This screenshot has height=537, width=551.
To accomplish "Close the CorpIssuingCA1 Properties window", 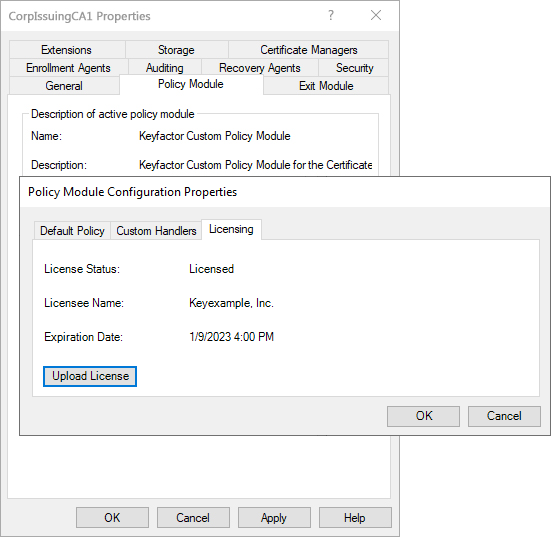I will (376, 15).
